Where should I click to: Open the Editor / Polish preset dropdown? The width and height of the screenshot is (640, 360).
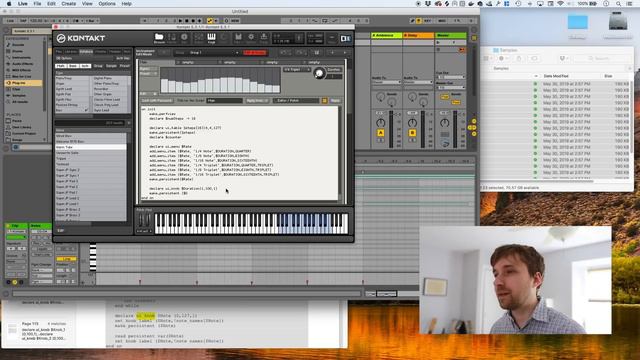(x=296, y=100)
